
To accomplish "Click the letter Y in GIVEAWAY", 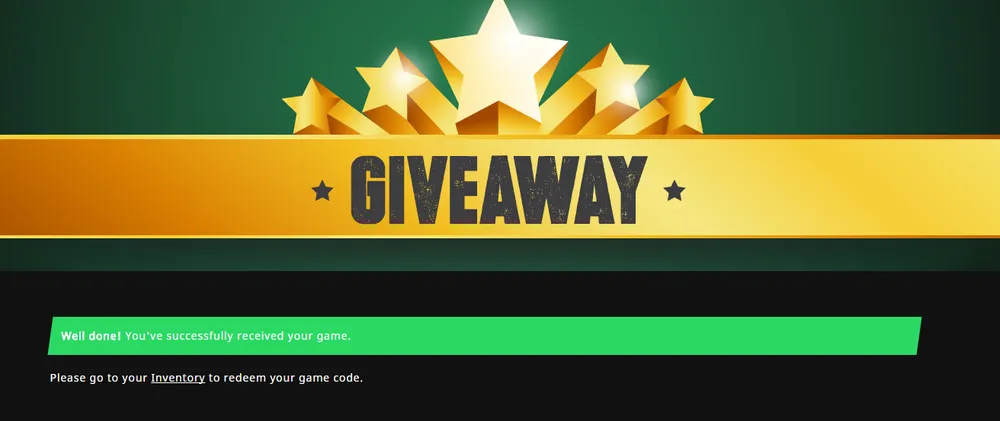I will (x=626, y=189).
